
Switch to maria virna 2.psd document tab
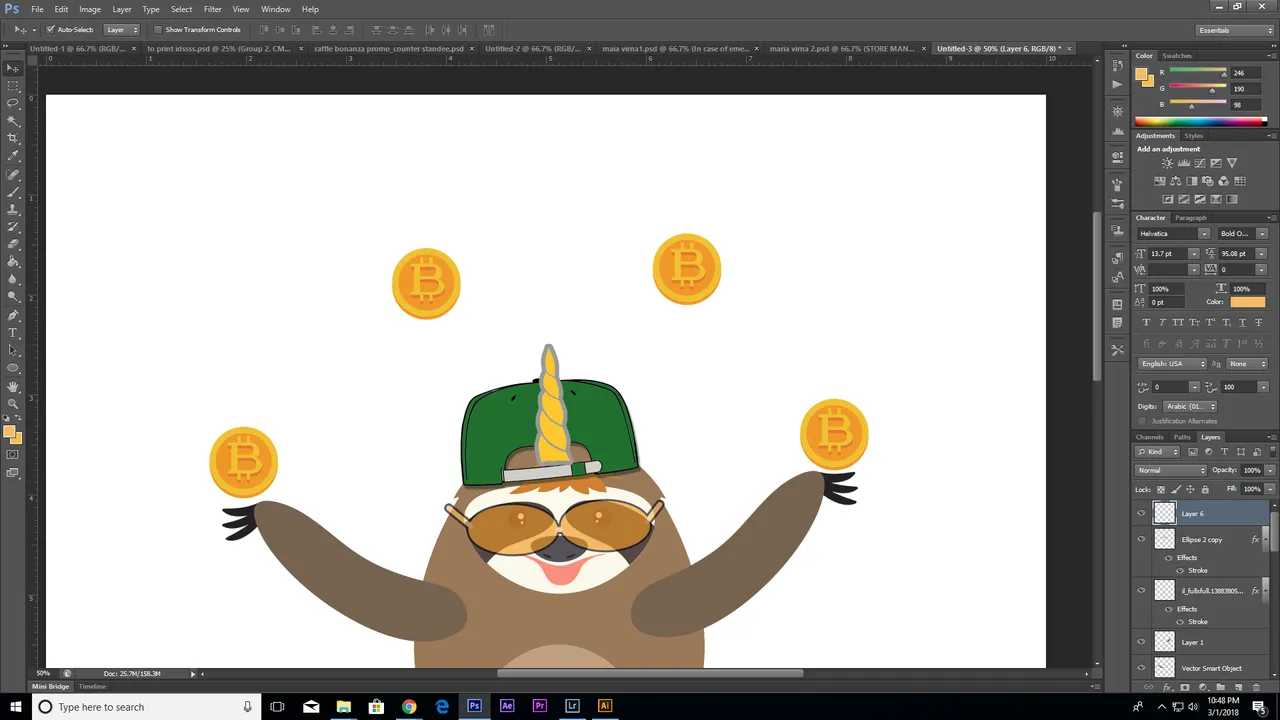[841, 48]
